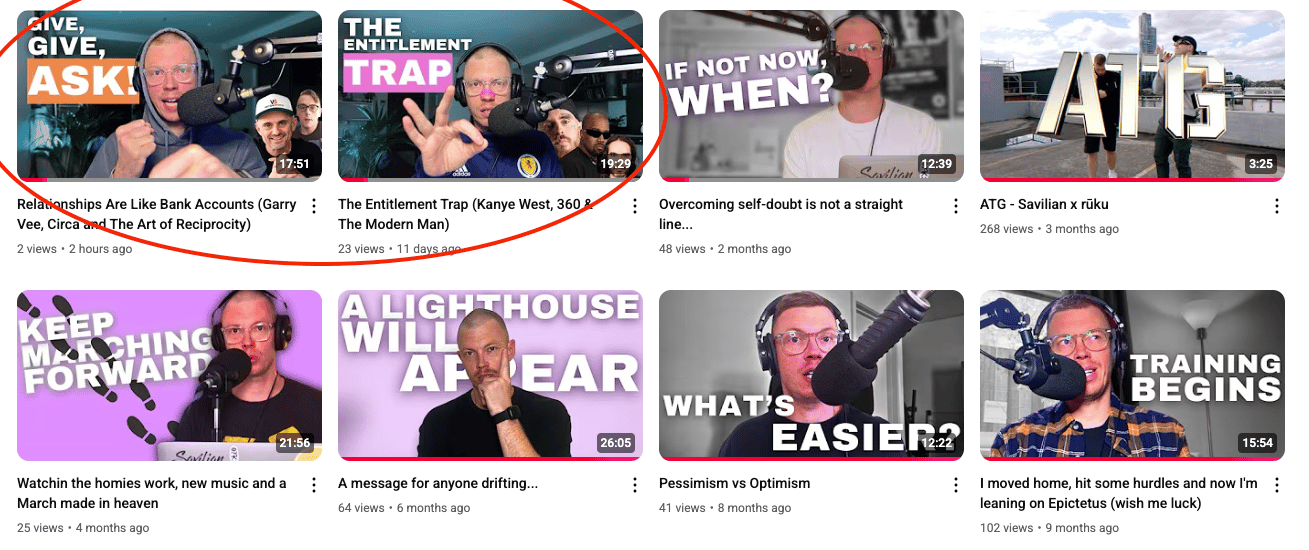
Task: Play The Entitlement Trap thumbnail
Action: coord(490,96)
